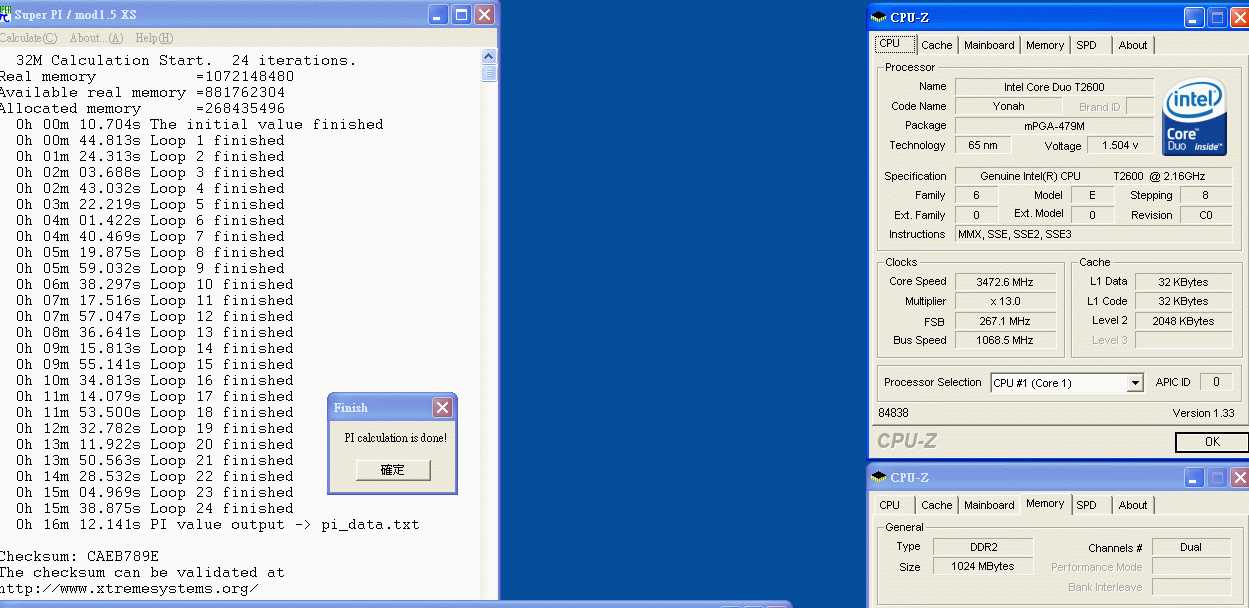Click the PI value output pi_data.txt line
1249x608 pixels.
217,524
